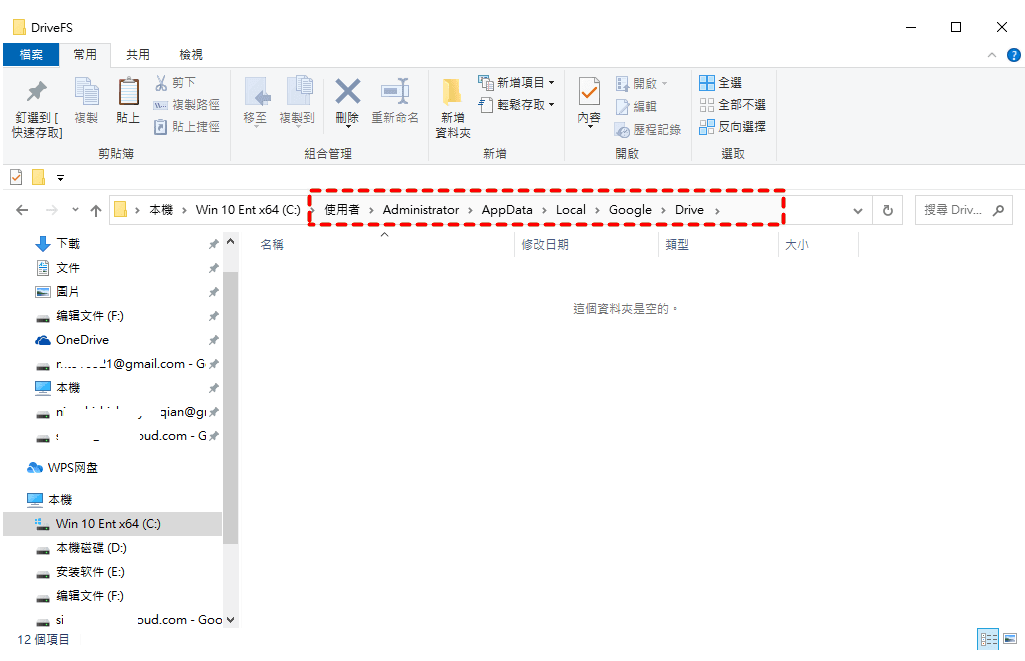Open the File (檔案) tab
The width and height of the screenshot is (1025, 661).
point(31,55)
